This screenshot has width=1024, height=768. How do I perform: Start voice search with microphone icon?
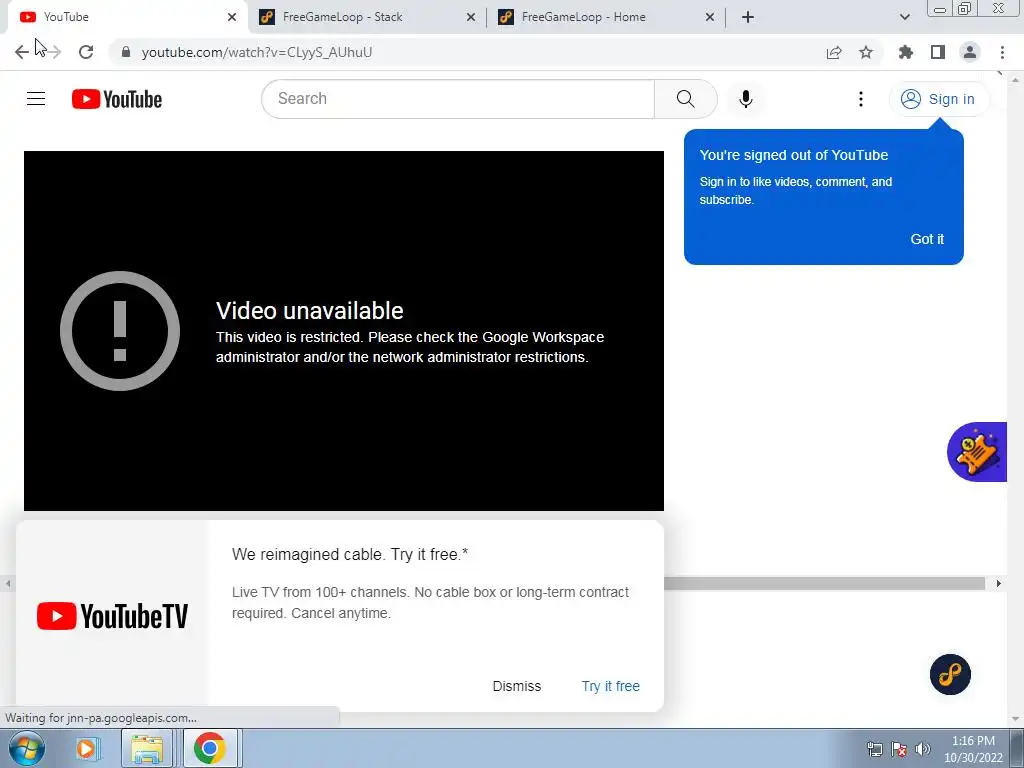point(745,99)
